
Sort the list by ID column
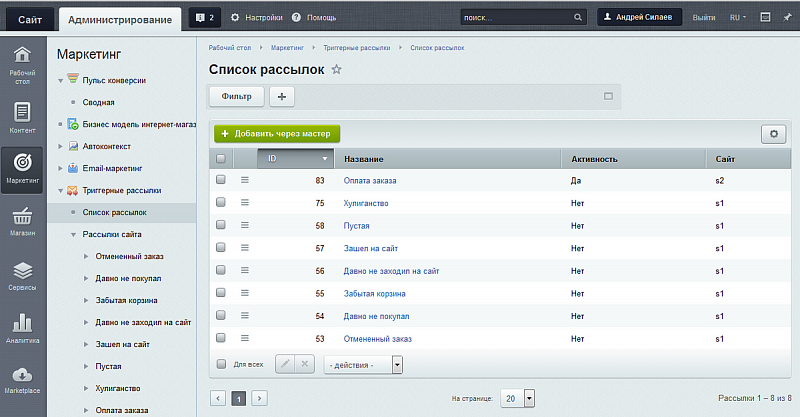click(x=295, y=159)
